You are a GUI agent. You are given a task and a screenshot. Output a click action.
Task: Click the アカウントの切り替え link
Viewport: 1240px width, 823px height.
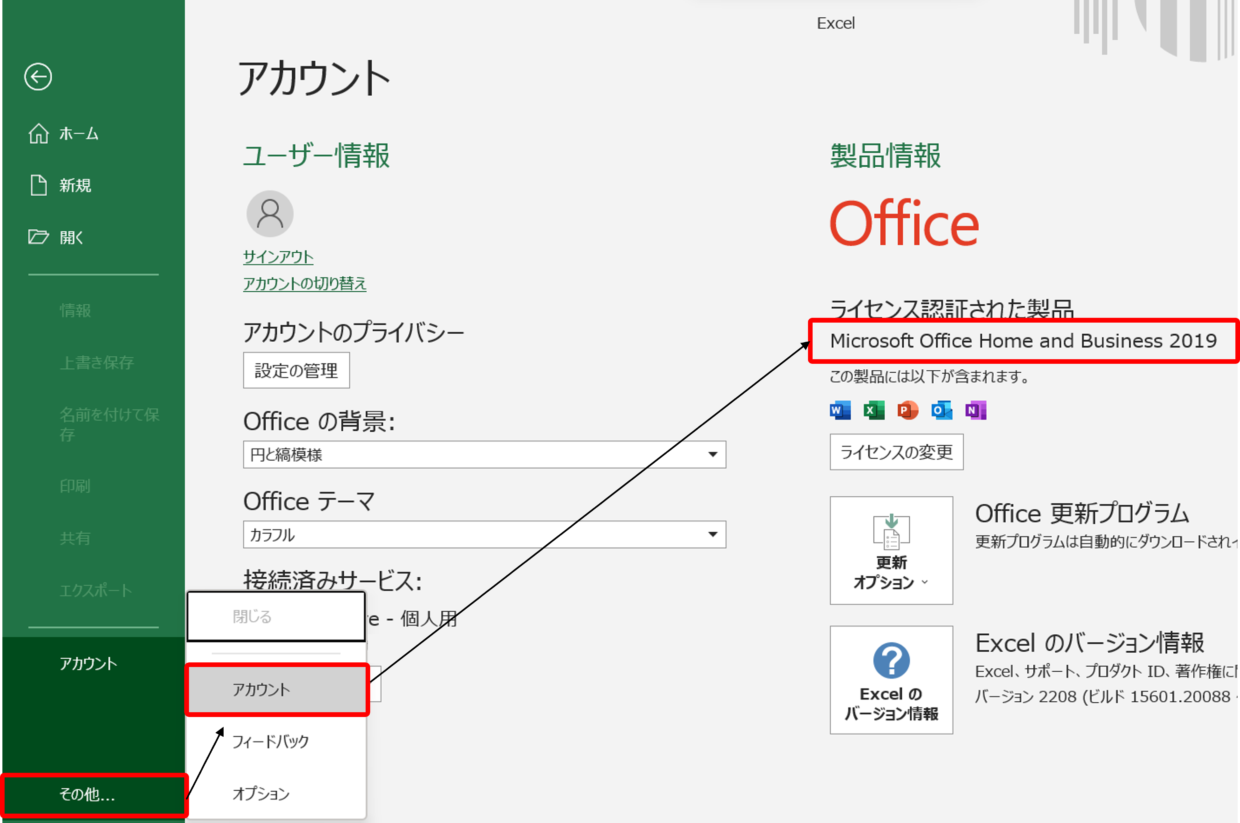tap(305, 284)
